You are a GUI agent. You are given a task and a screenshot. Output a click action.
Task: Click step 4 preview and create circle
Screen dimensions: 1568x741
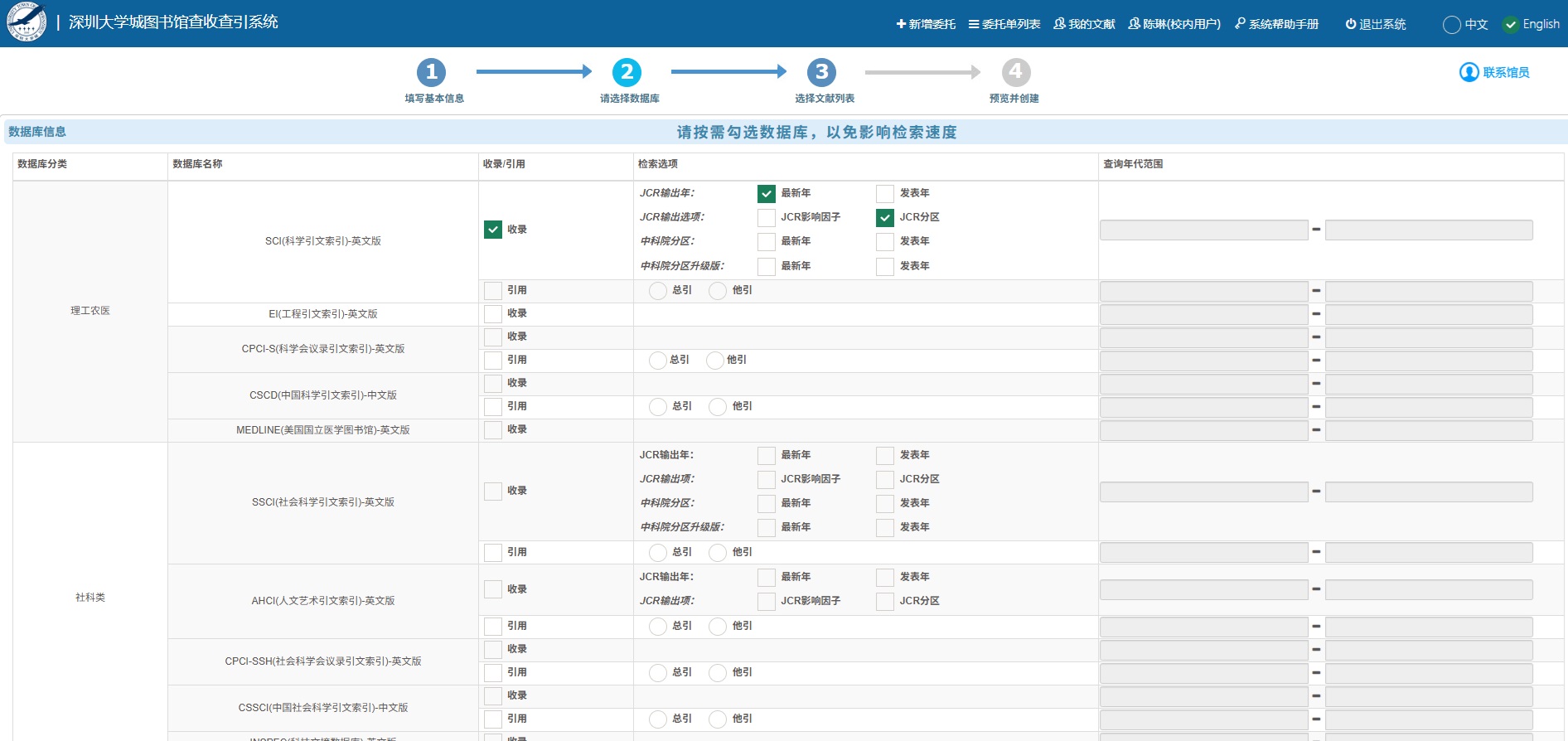pos(1016,72)
